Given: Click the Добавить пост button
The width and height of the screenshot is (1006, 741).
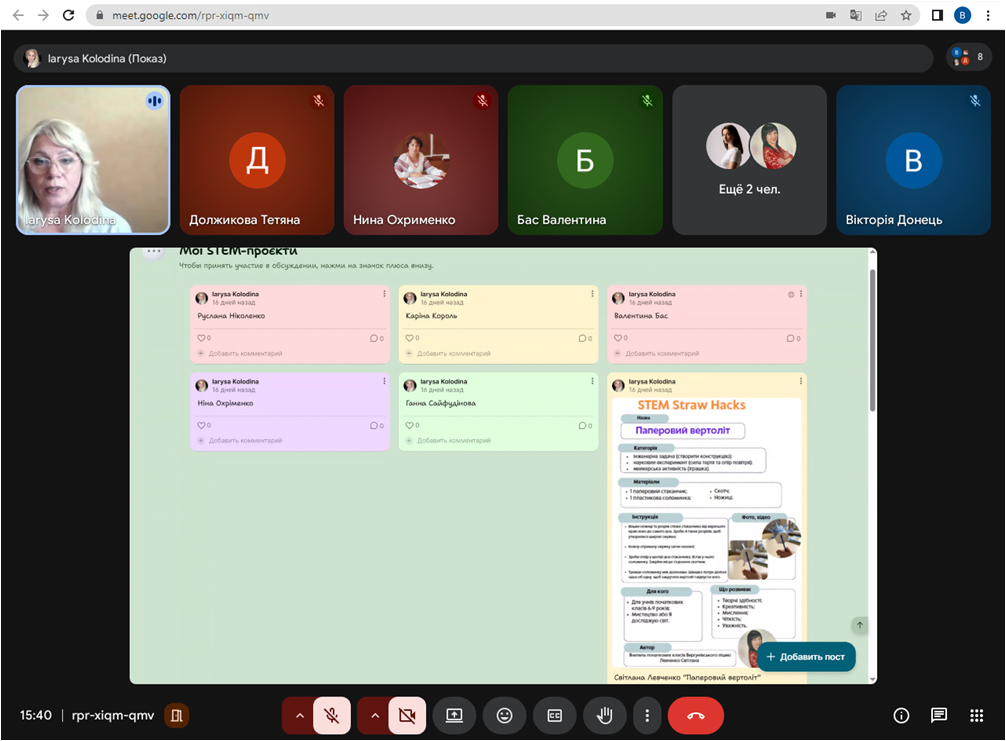Looking at the screenshot, I should click(806, 657).
